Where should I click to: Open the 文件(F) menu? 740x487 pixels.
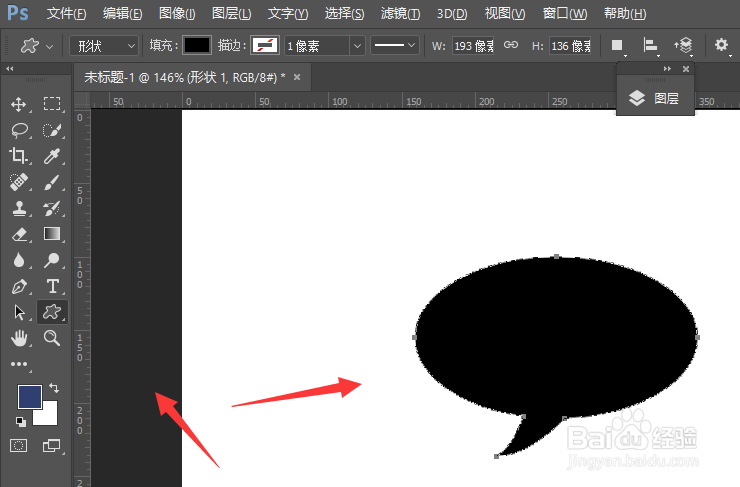(67, 14)
